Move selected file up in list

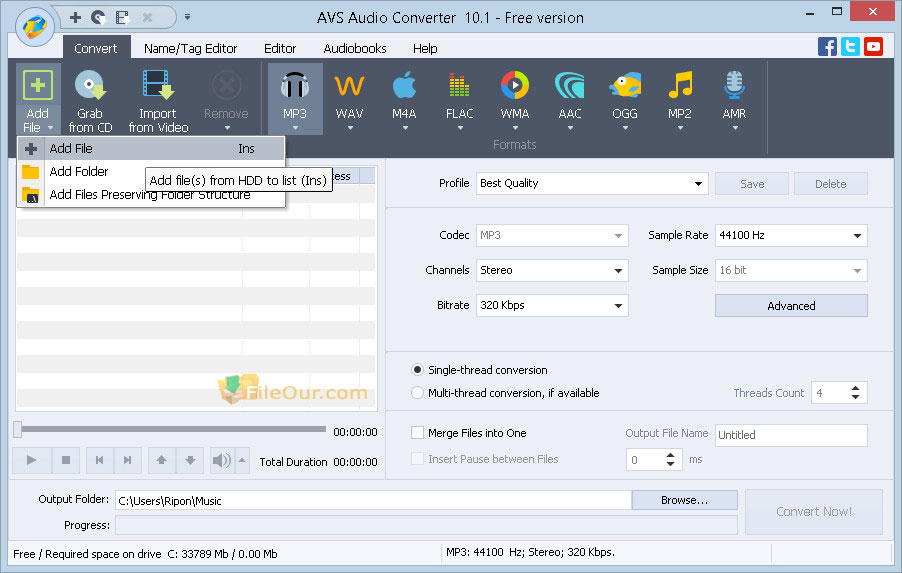[x=162, y=460]
